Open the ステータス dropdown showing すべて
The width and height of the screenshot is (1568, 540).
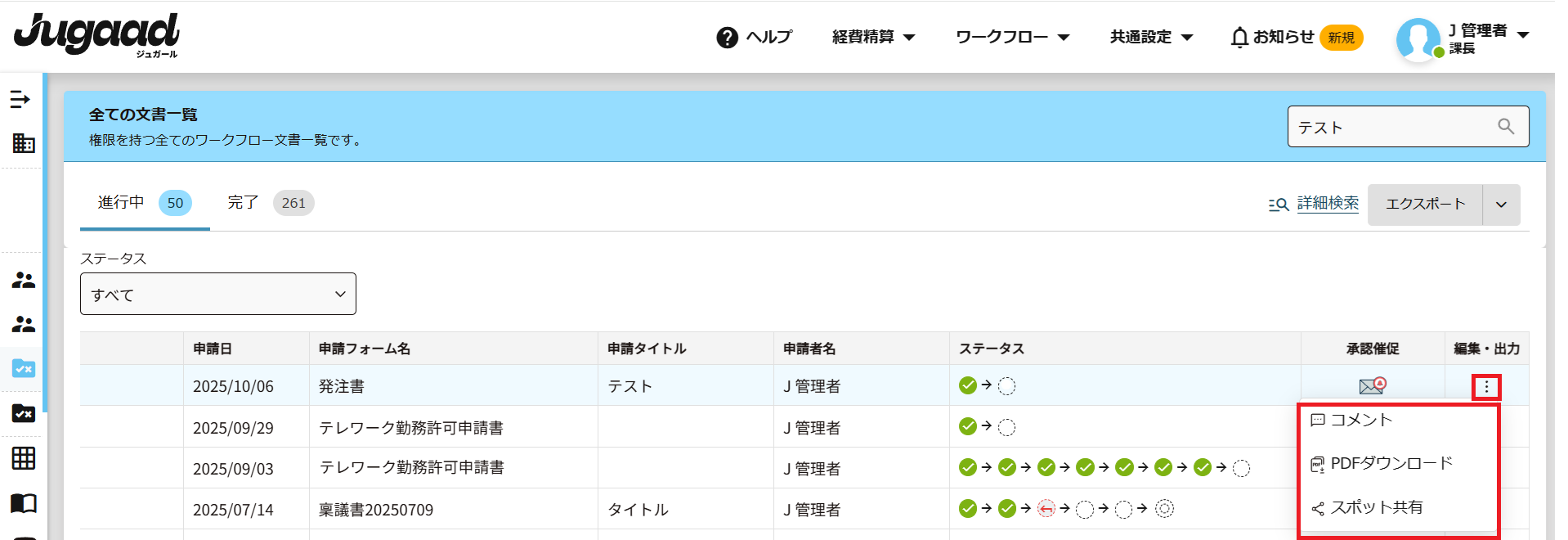tap(218, 294)
